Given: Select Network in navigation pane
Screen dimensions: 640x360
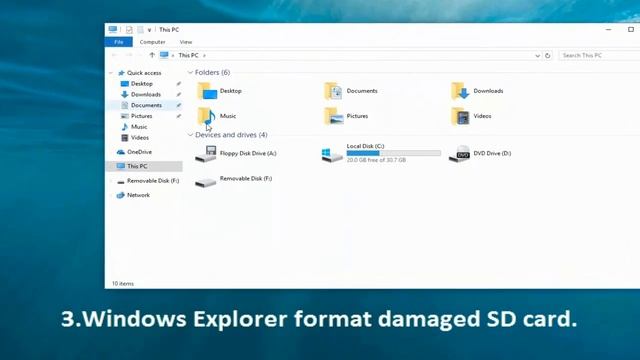Looking at the screenshot, I should pos(138,195).
